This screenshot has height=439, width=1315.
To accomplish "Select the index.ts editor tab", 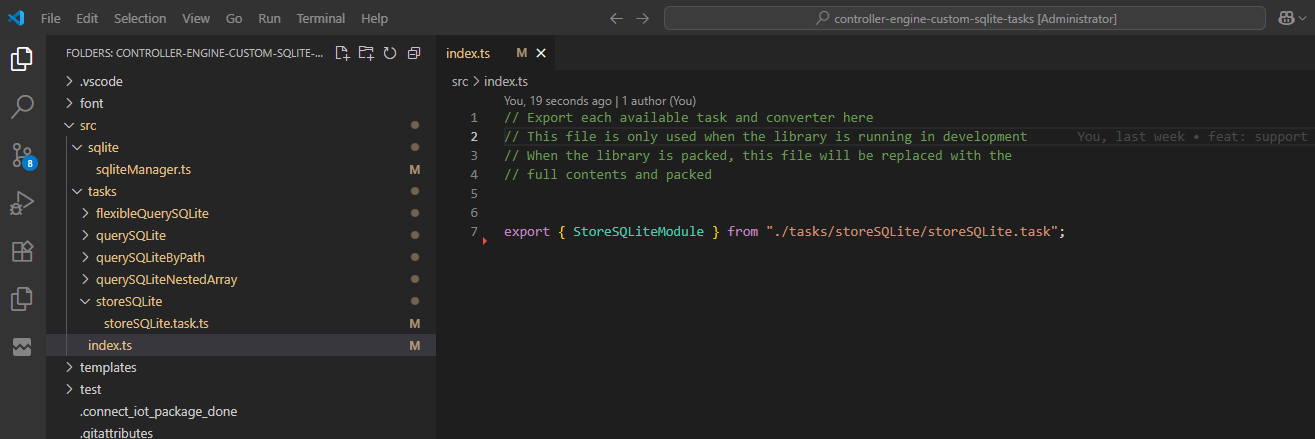I will (495, 53).
